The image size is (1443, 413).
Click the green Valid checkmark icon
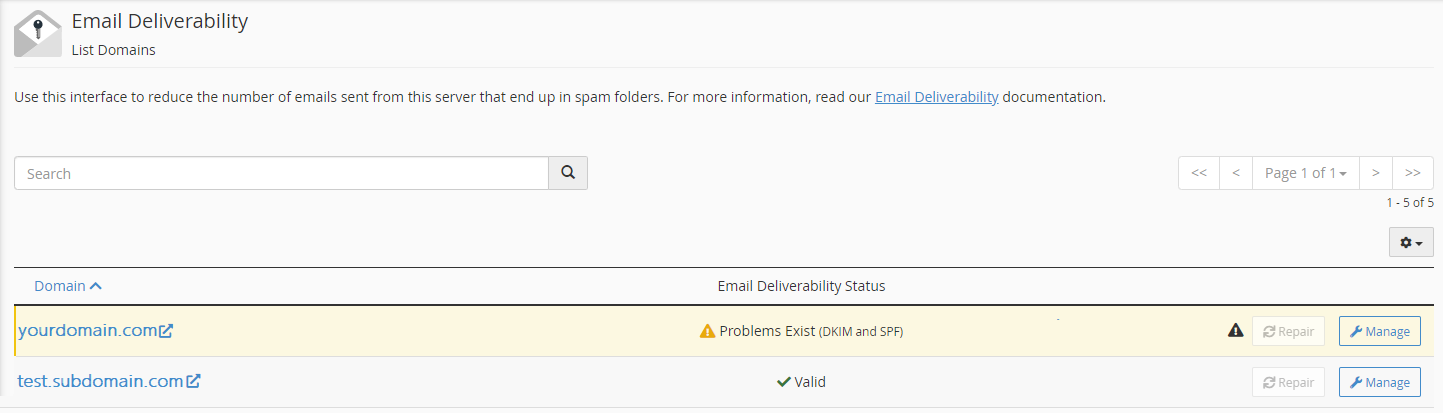coord(784,381)
